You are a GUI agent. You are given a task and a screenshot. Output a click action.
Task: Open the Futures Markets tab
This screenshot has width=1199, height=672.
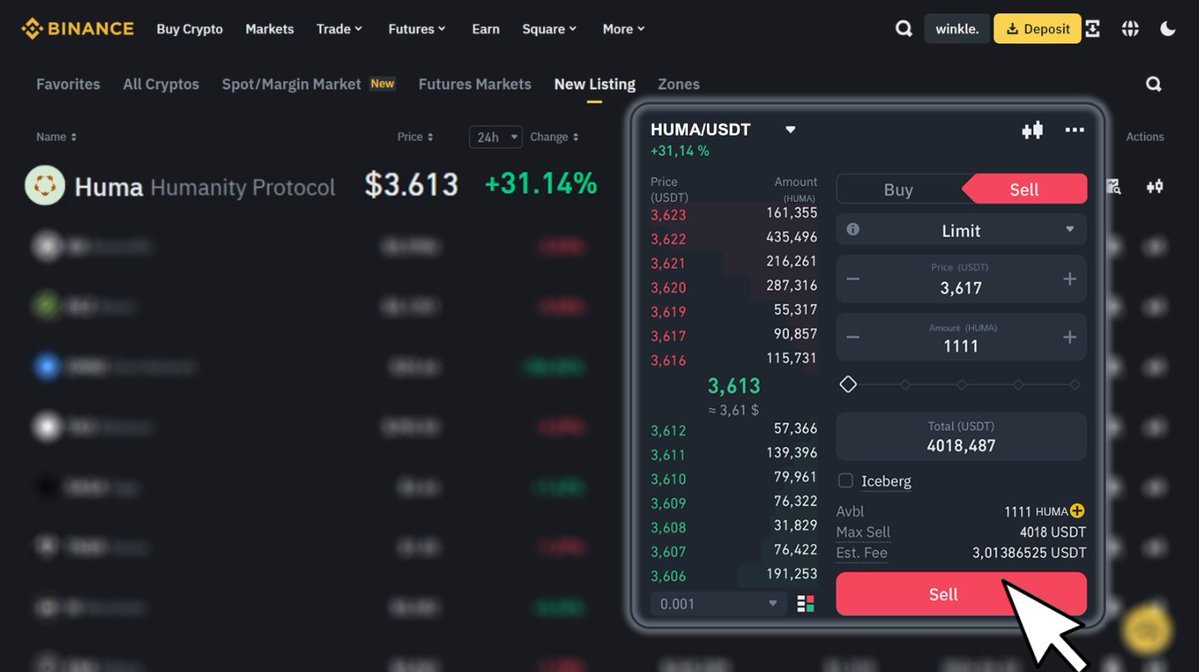[x=475, y=84]
